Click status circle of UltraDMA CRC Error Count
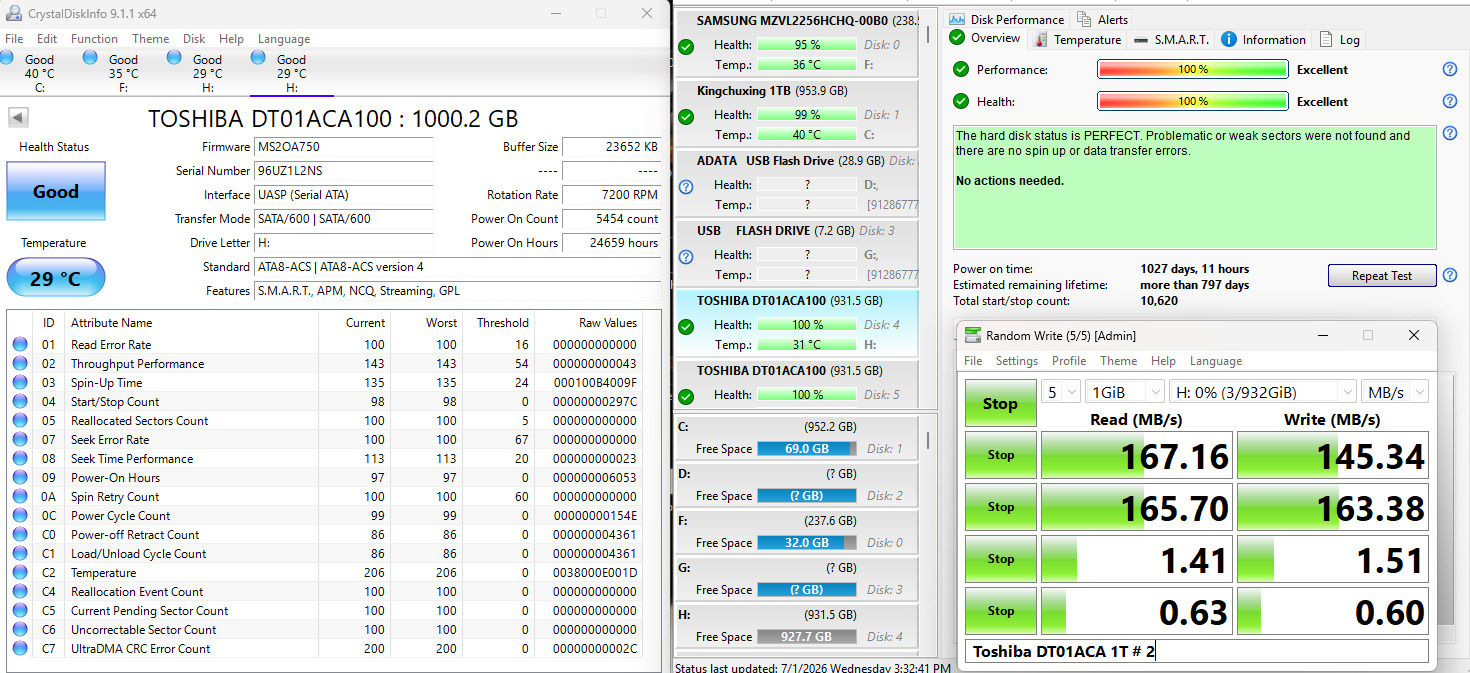This screenshot has height=673, width=1470. tap(20, 648)
